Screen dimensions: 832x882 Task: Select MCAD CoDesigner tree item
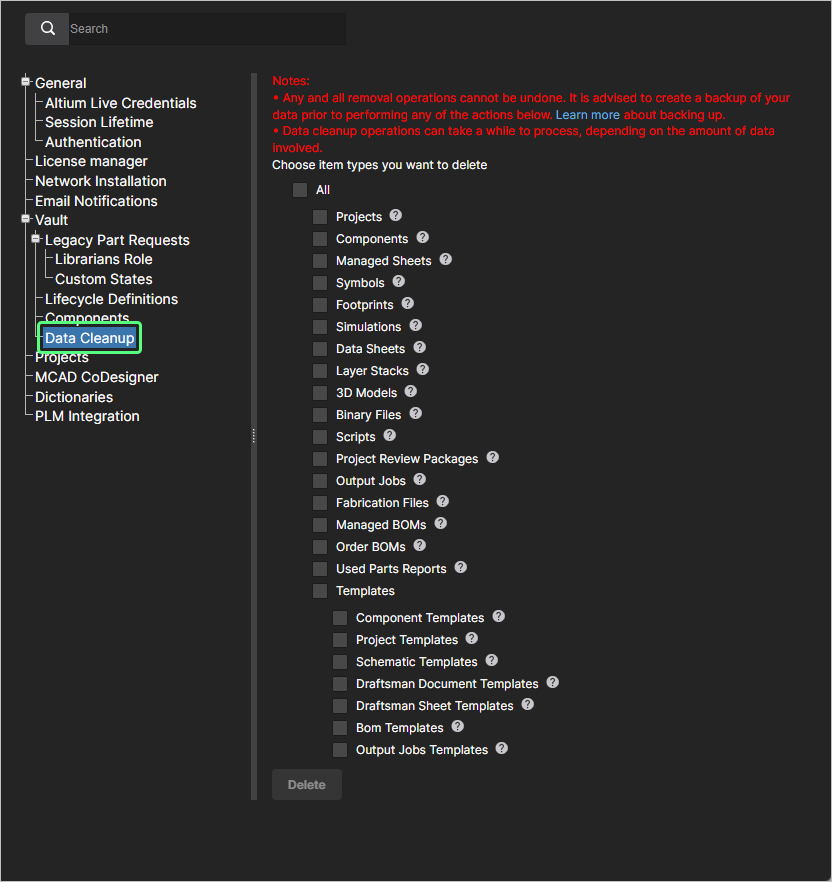coord(96,377)
